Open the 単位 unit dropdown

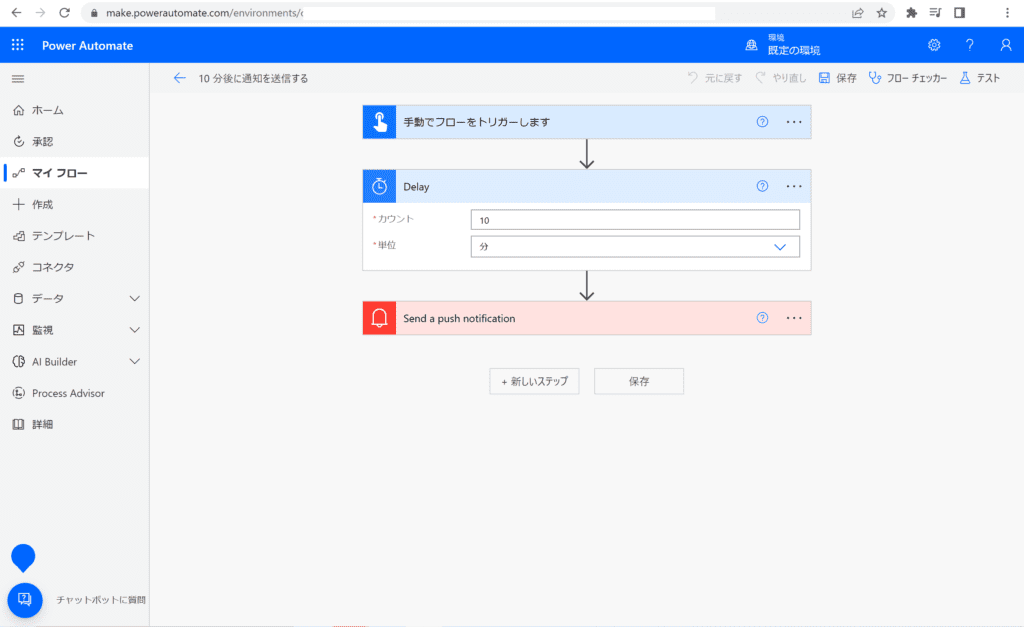click(635, 247)
